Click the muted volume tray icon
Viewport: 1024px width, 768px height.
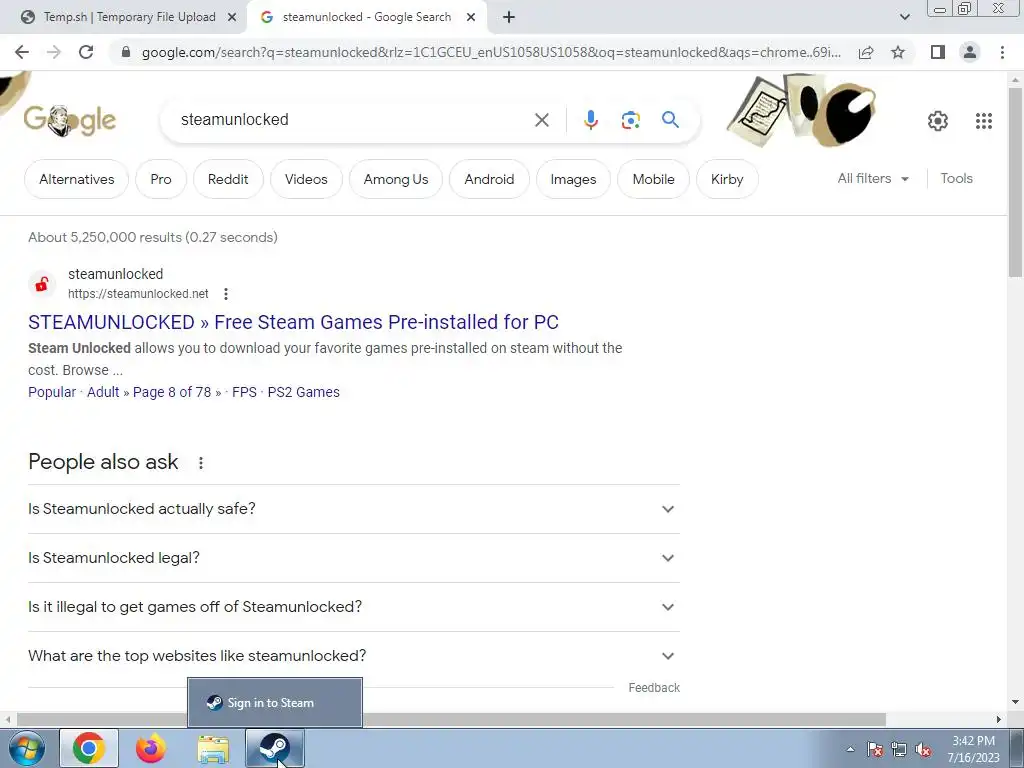923,749
